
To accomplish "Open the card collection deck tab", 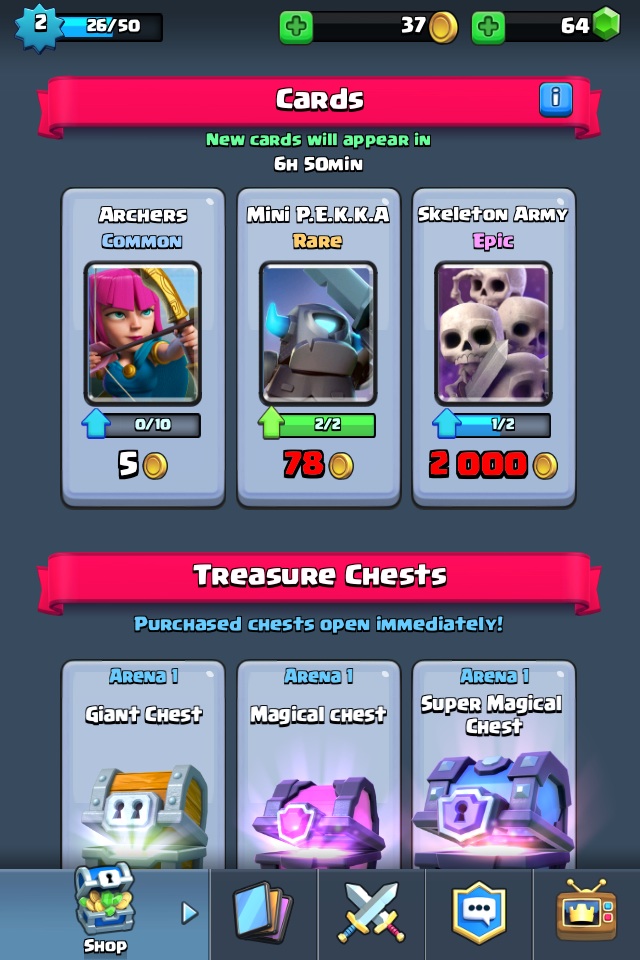I will (263, 911).
